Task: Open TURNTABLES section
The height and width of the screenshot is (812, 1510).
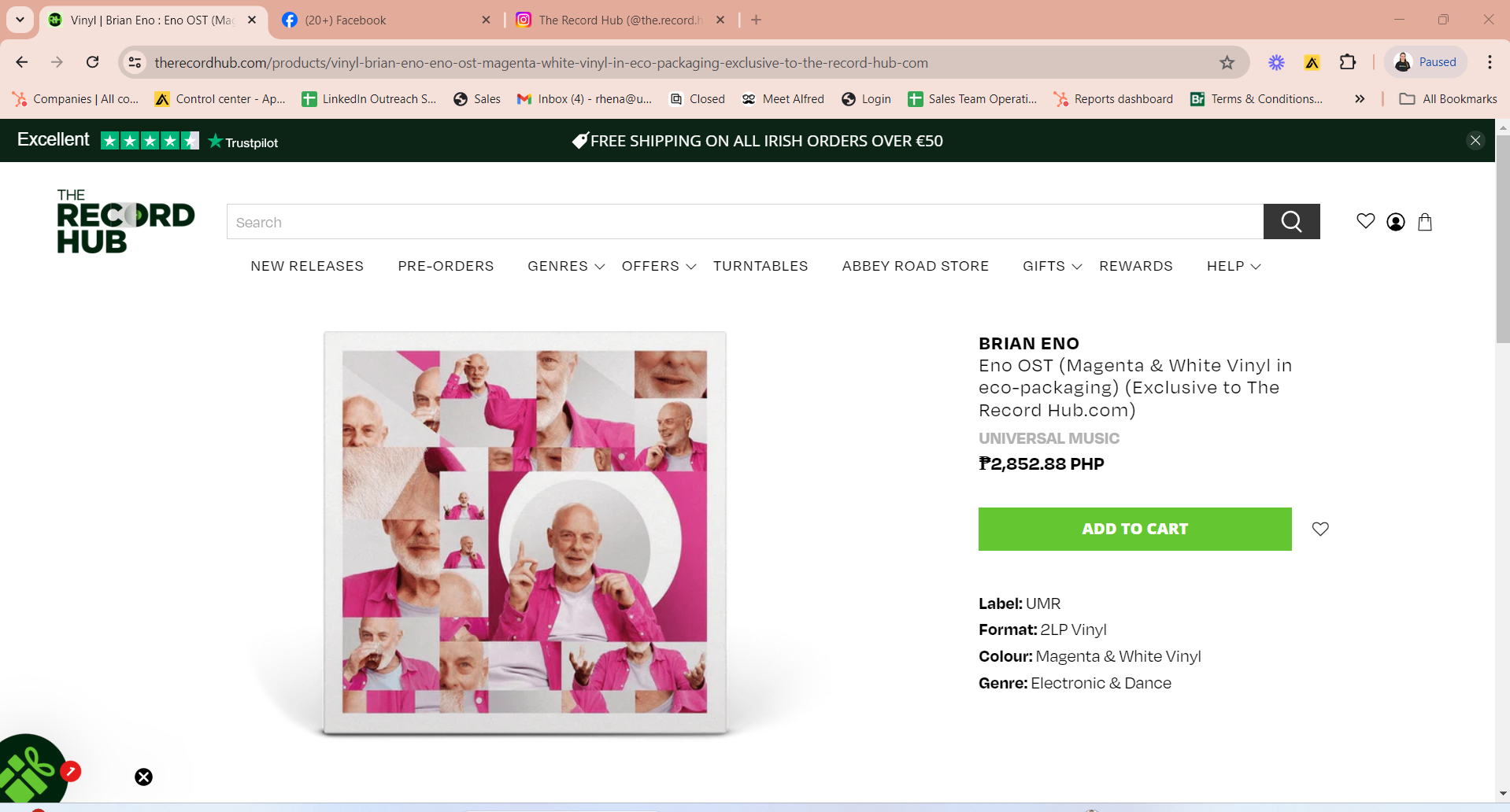Action: 761,266
